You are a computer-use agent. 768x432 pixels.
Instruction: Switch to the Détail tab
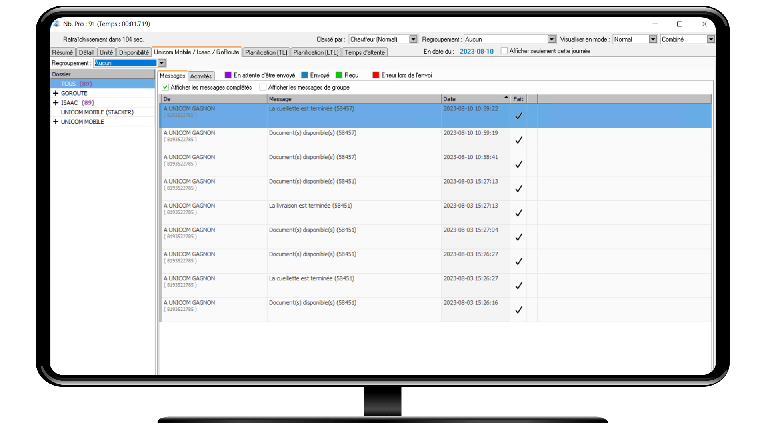[x=86, y=52]
